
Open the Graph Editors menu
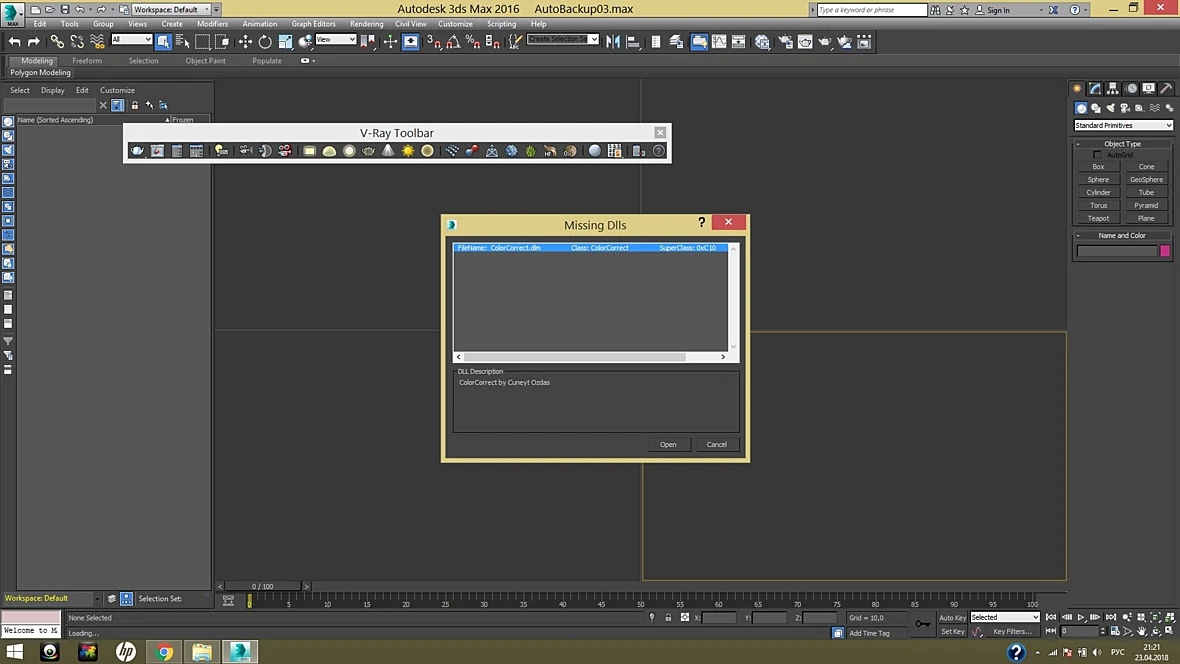(313, 24)
